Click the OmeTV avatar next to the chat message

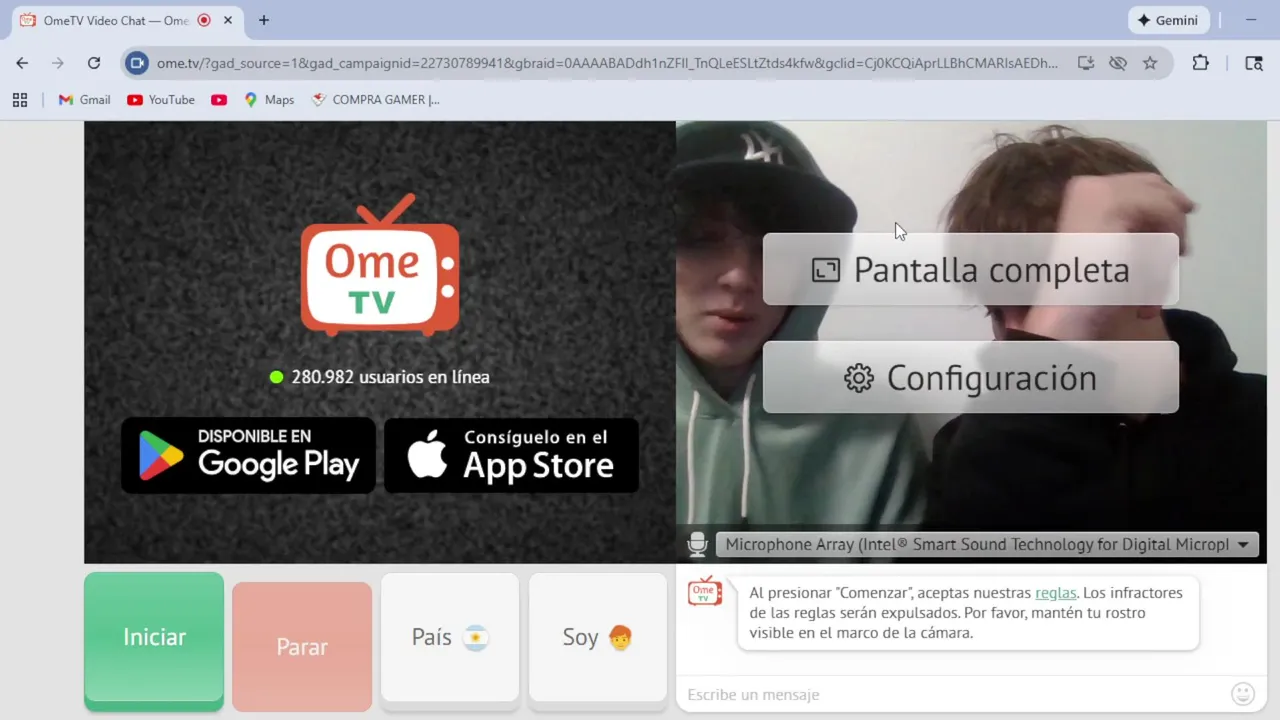(705, 591)
